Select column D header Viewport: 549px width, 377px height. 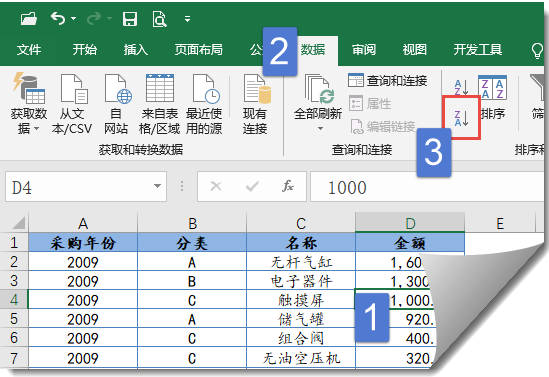tap(410, 223)
